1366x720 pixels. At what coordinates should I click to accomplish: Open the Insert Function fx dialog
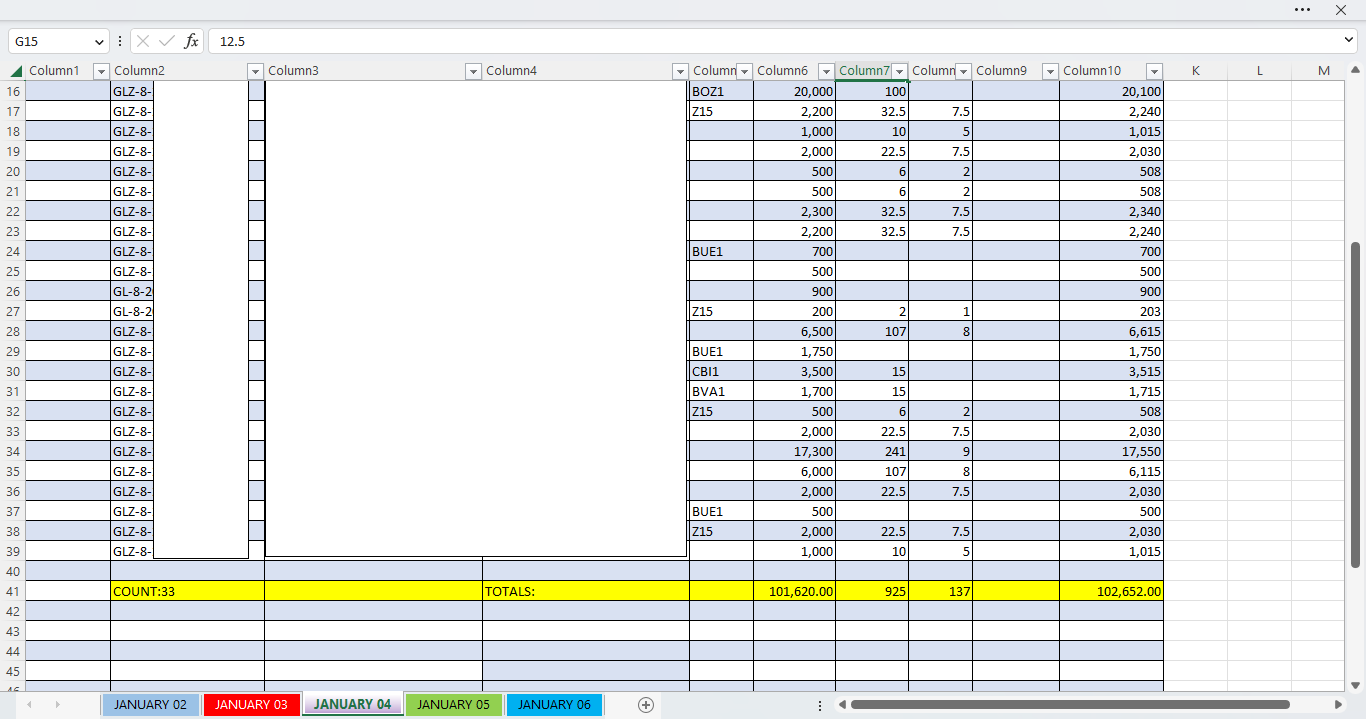(191, 41)
